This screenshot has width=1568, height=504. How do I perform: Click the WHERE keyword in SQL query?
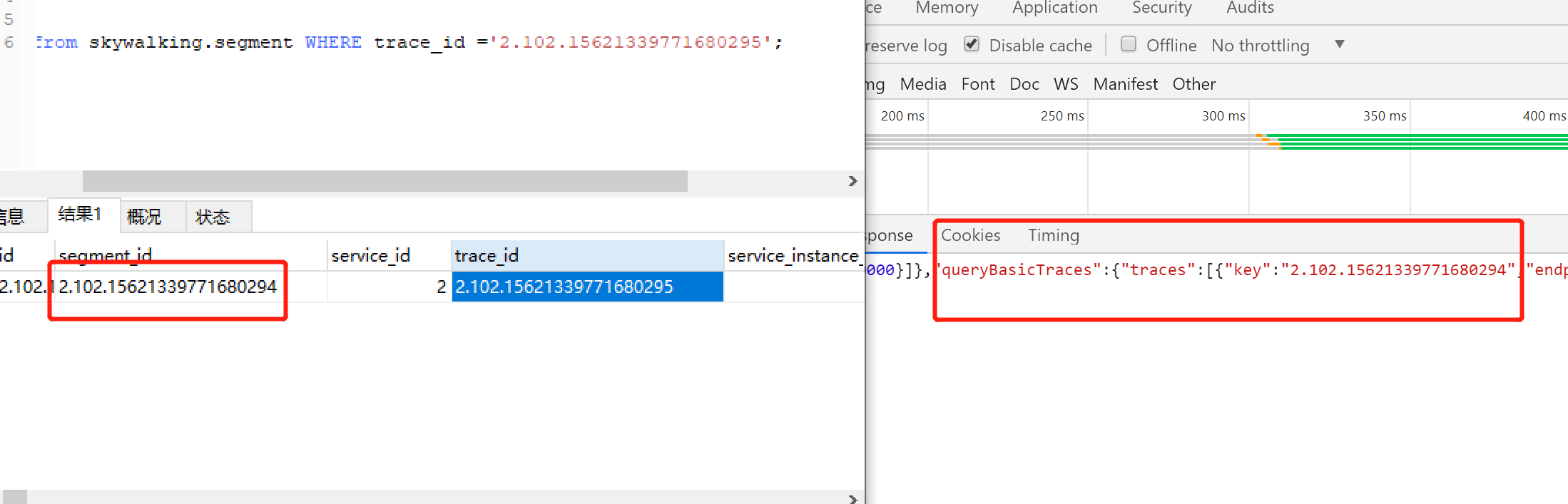point(333,42)
